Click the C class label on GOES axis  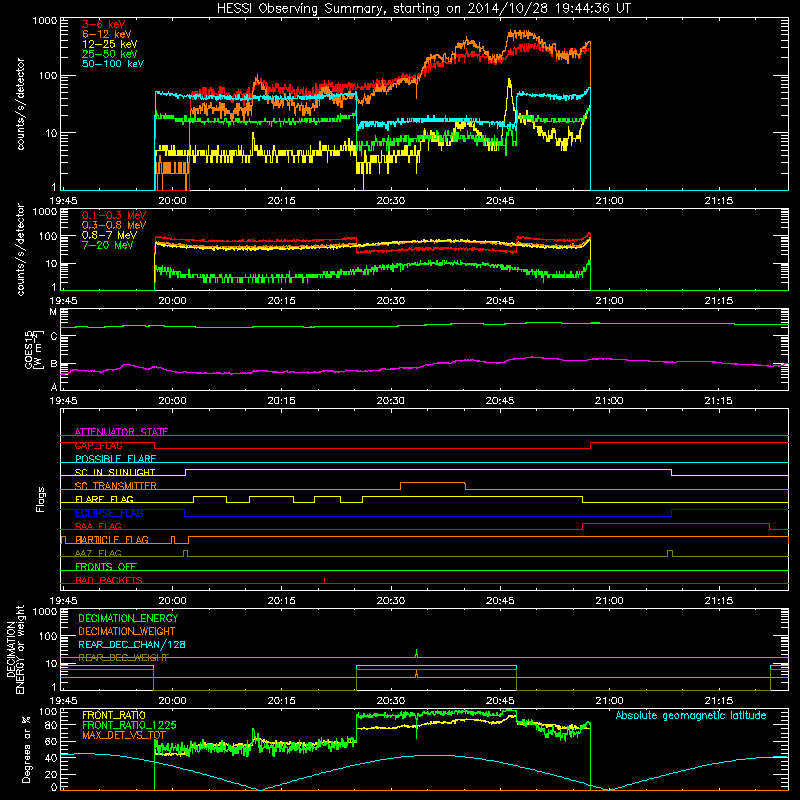pos(54,336)
